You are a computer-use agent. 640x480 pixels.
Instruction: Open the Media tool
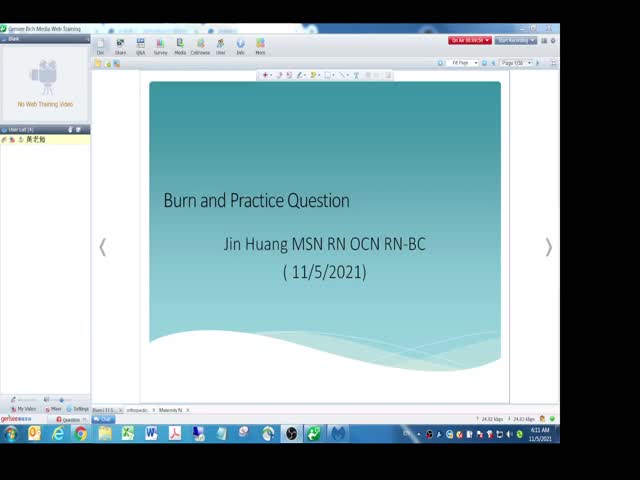tap(180, 46)
